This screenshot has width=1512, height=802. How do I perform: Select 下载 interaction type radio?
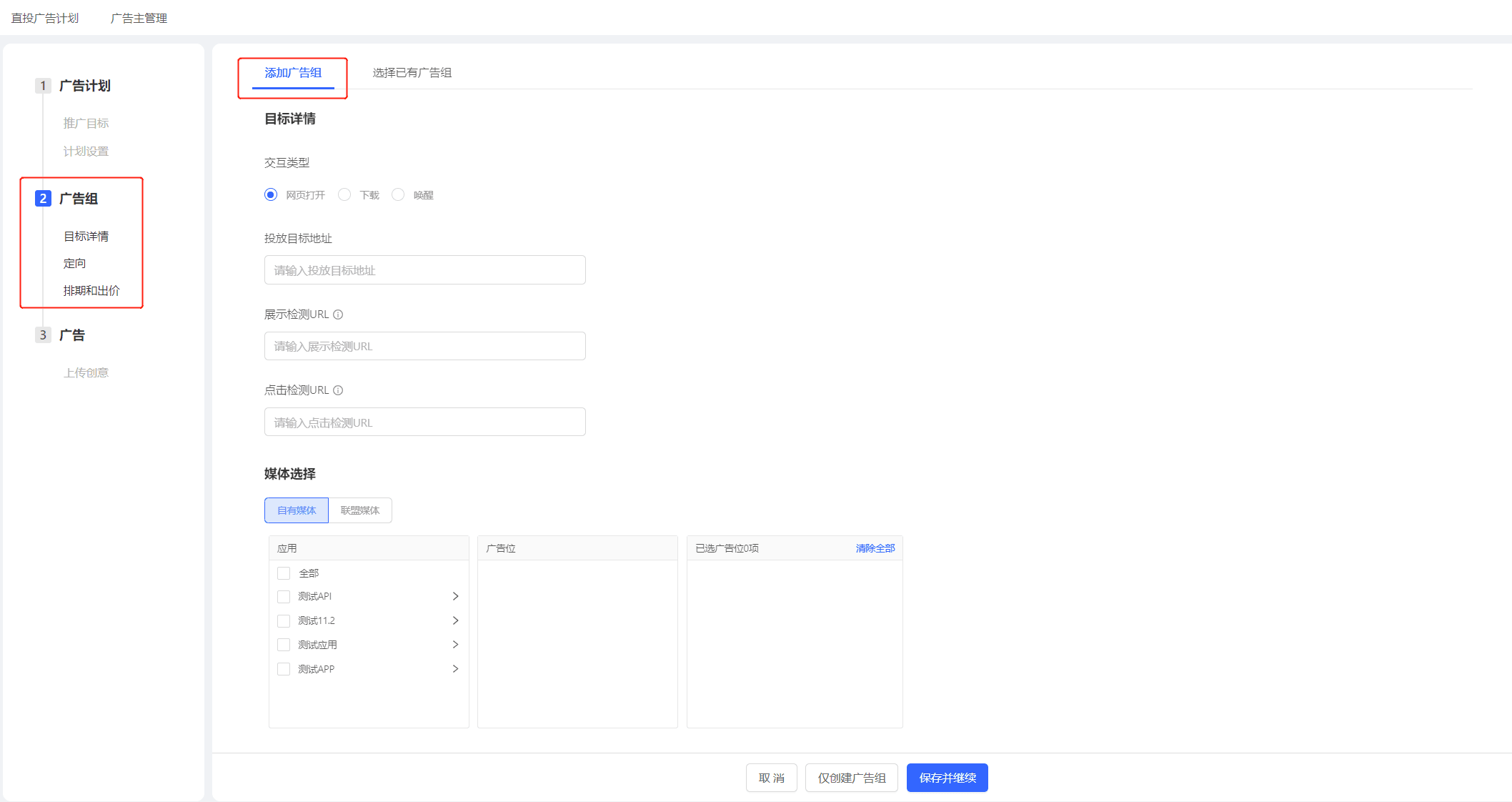pyautogui.click(x=344, y=194)
